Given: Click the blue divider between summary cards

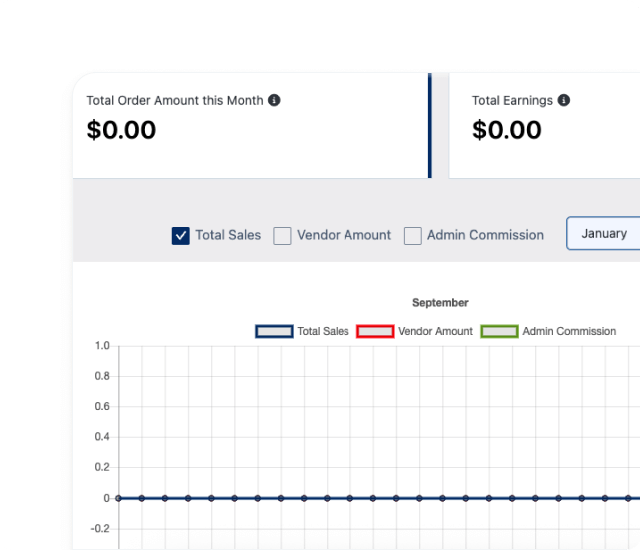Looking at the screenshot, I should click(430, 125).
